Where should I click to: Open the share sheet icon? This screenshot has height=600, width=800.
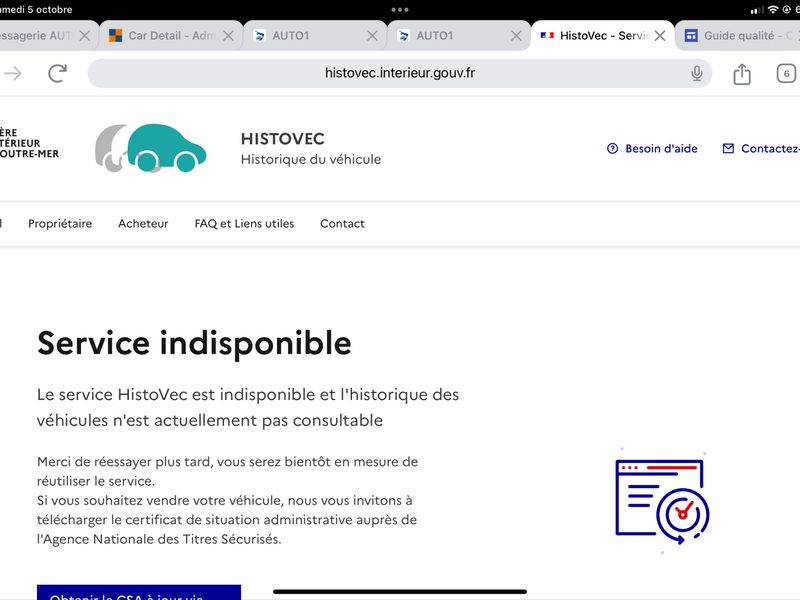pos(741,74)
